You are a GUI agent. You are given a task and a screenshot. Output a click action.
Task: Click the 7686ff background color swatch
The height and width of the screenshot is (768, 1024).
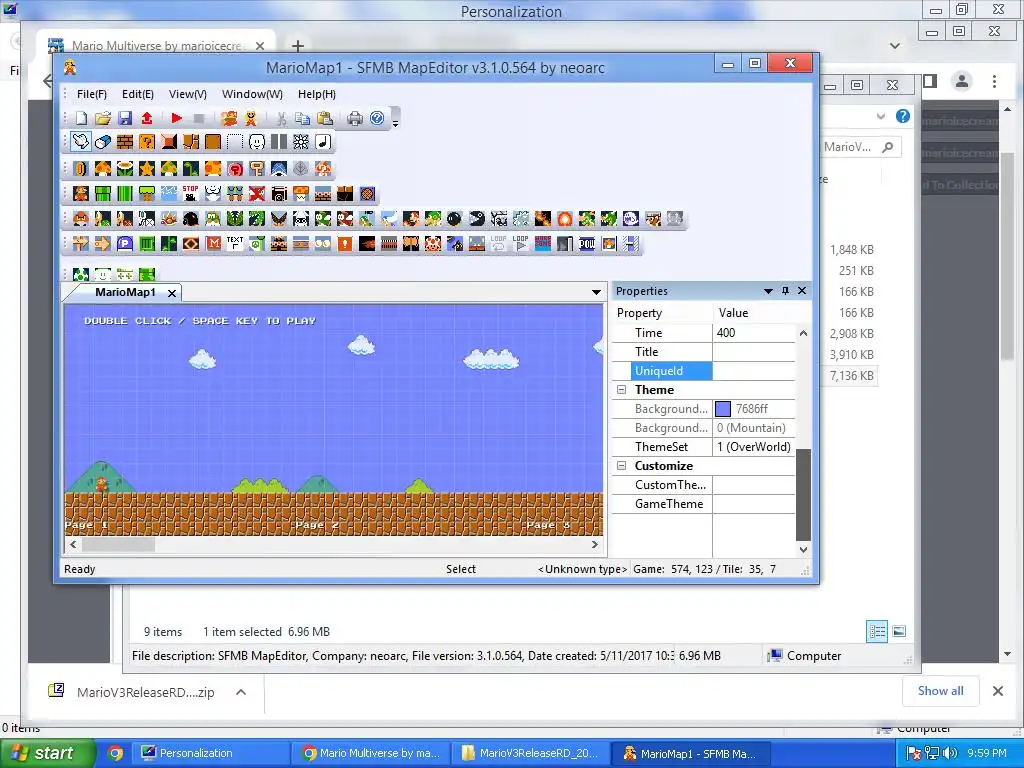[723, 409]
